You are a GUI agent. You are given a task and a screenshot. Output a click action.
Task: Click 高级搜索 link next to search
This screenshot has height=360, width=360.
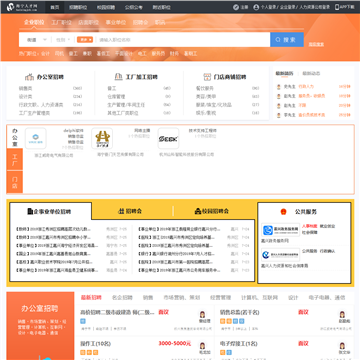(x=316, y=44)
